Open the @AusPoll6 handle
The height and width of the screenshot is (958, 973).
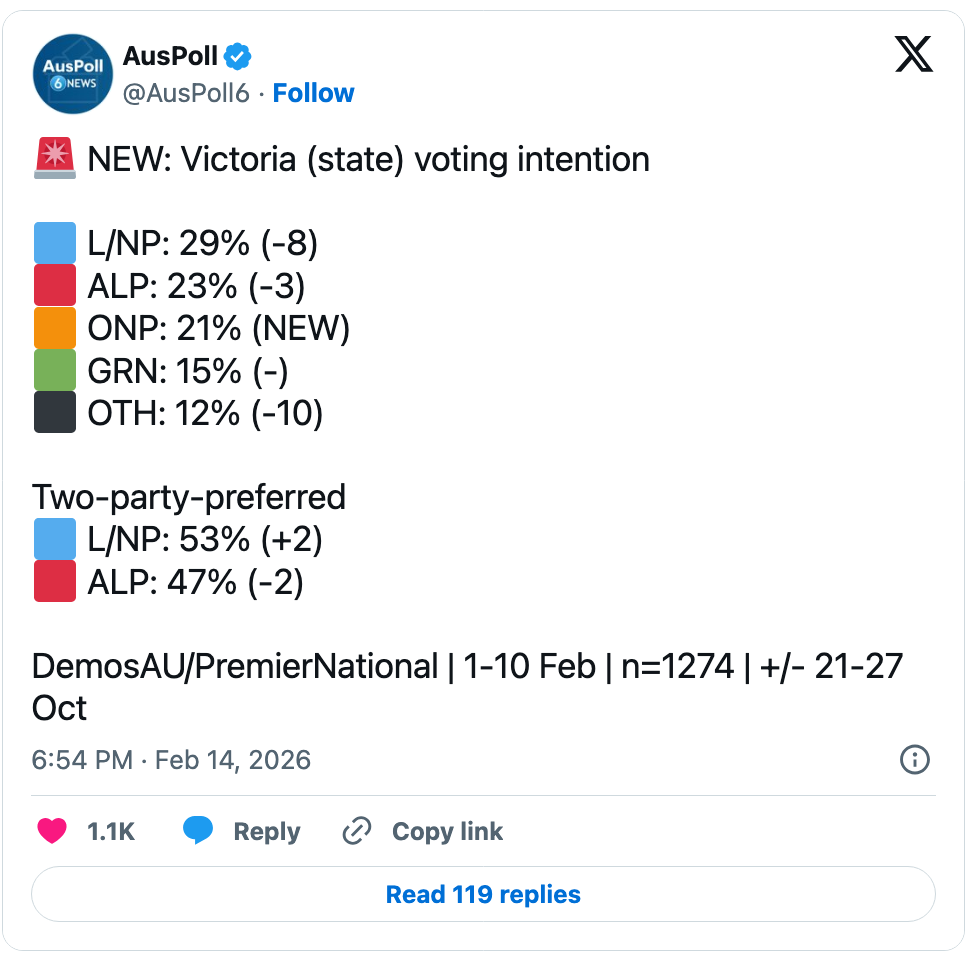(185, 93)
